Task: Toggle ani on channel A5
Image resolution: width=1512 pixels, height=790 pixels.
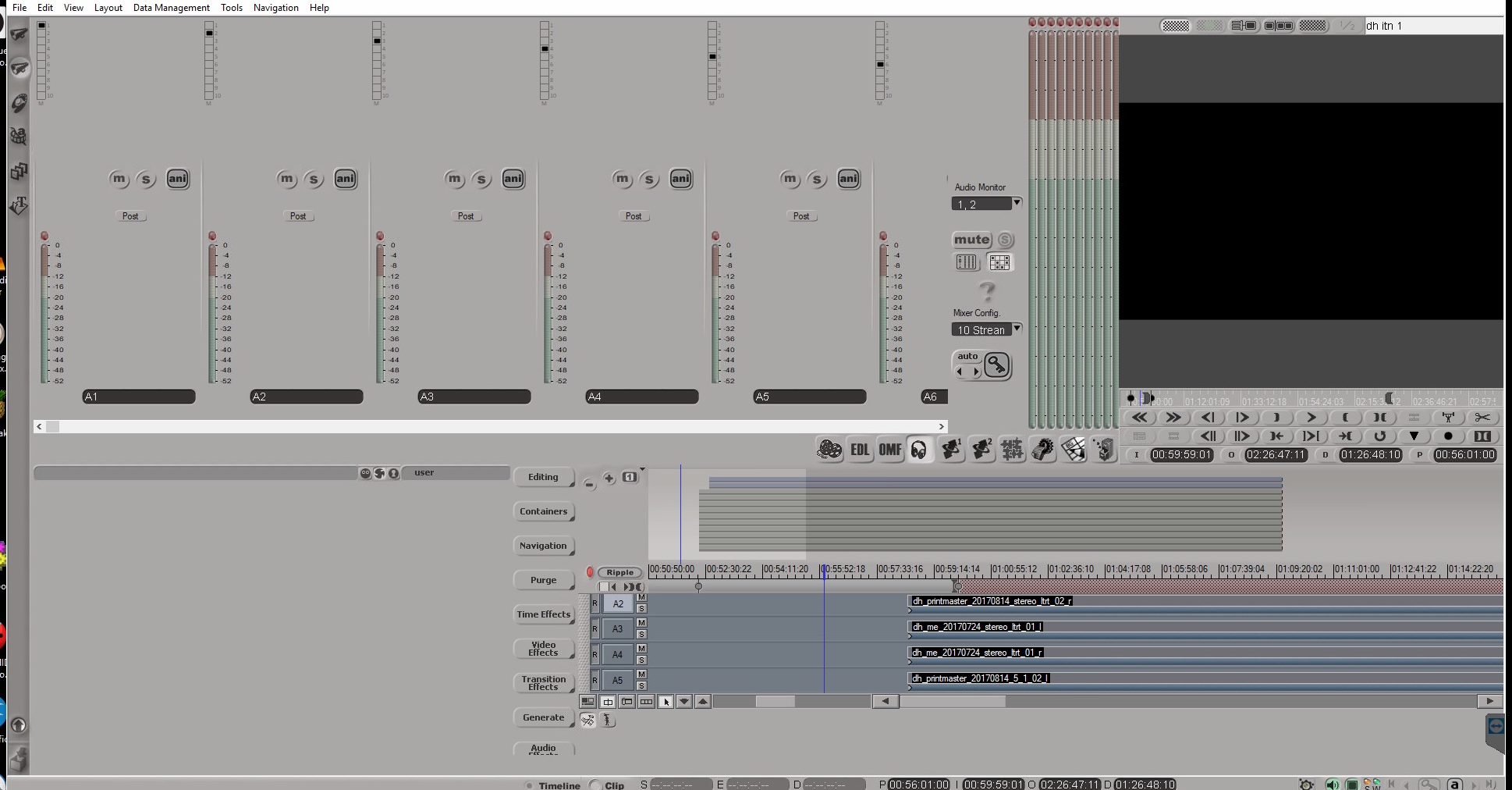Action: [849, 179]
